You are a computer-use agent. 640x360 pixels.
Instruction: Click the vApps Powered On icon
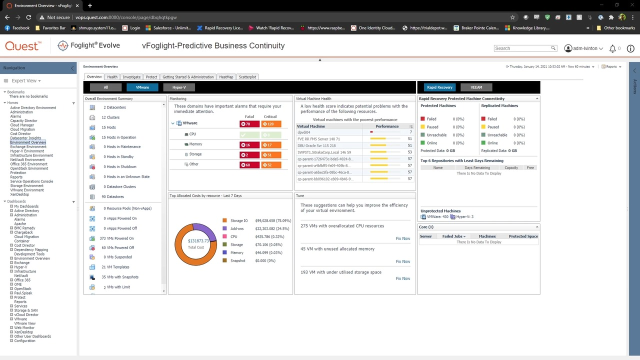click(x=92, y=218)
